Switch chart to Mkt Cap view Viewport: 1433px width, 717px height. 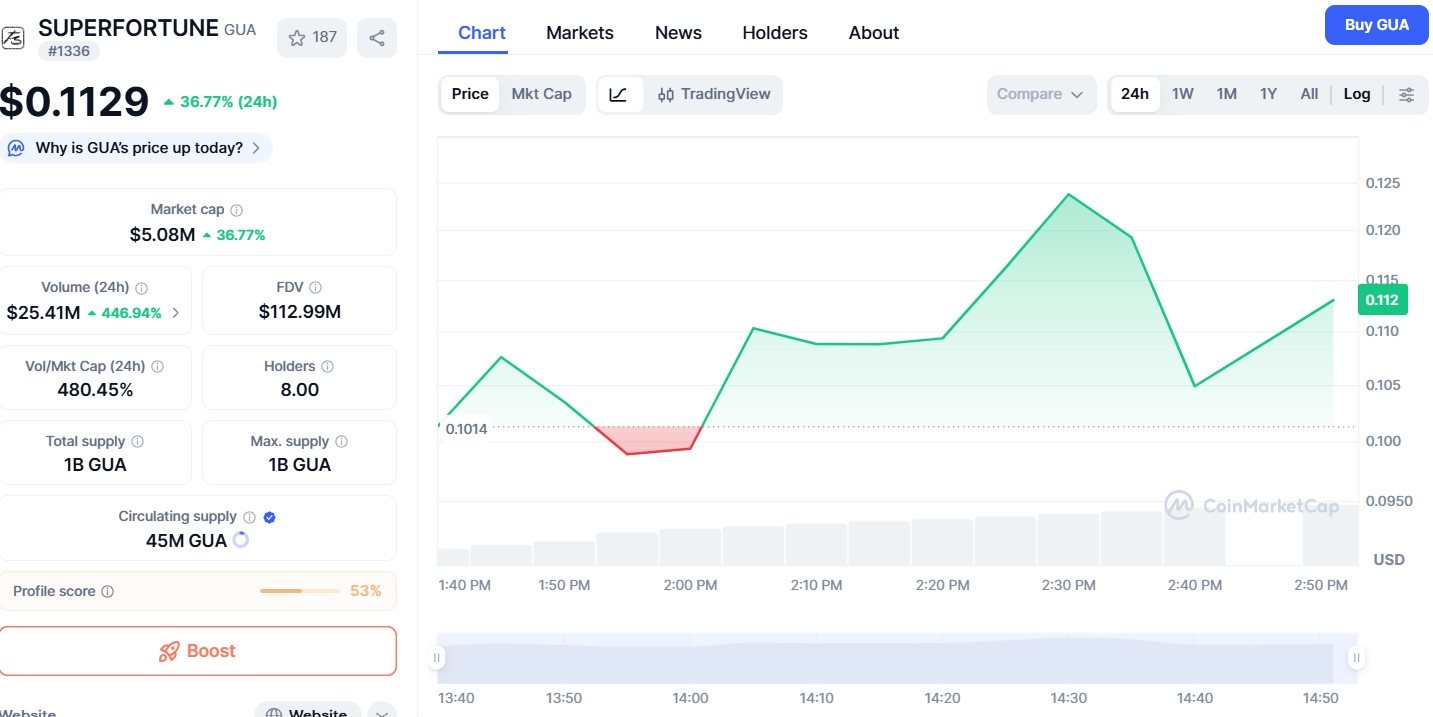(541, 94)
